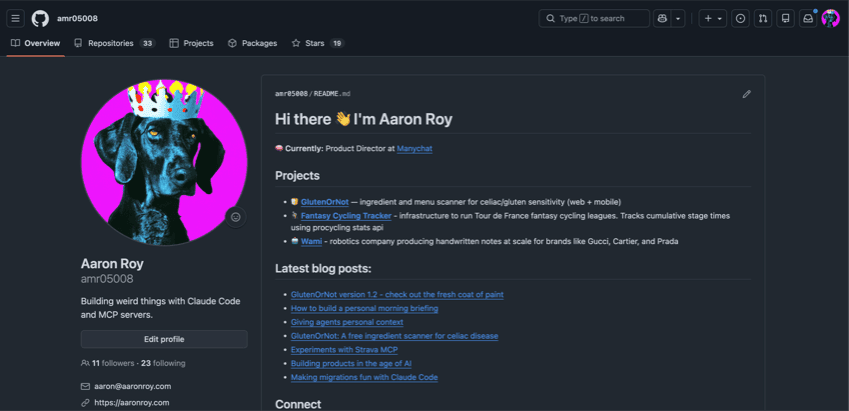Open Building products in the age of AI

[x=351, y=363]
